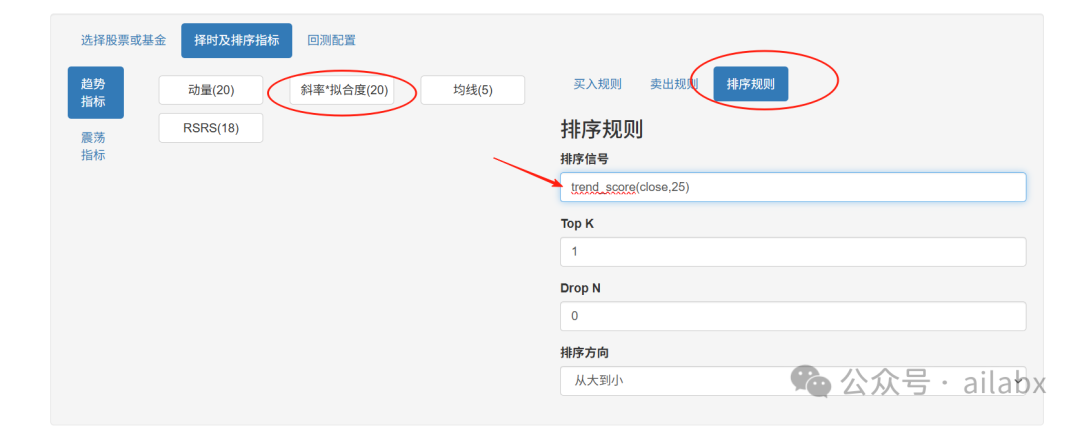Image resolution: width=1080 pixels, height=426 pixels.
Task: Click the 排序信号 label
Action: tap(584, 159)
